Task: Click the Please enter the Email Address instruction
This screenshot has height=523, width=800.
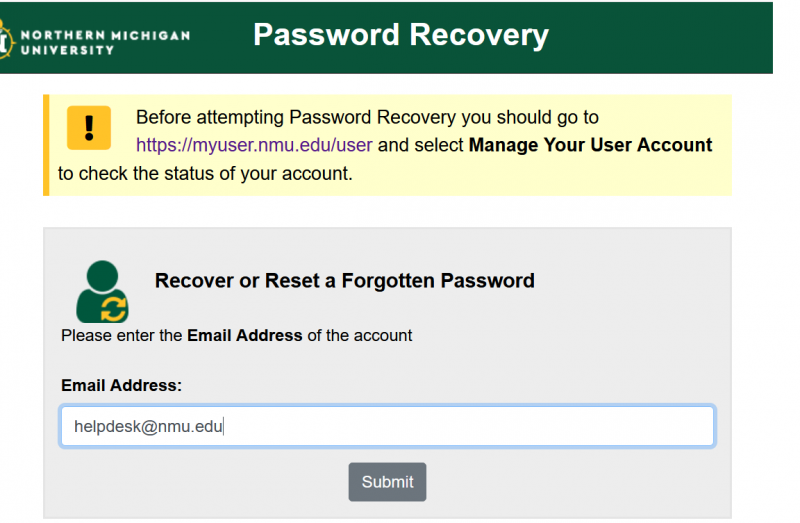Action: (236, 335)
